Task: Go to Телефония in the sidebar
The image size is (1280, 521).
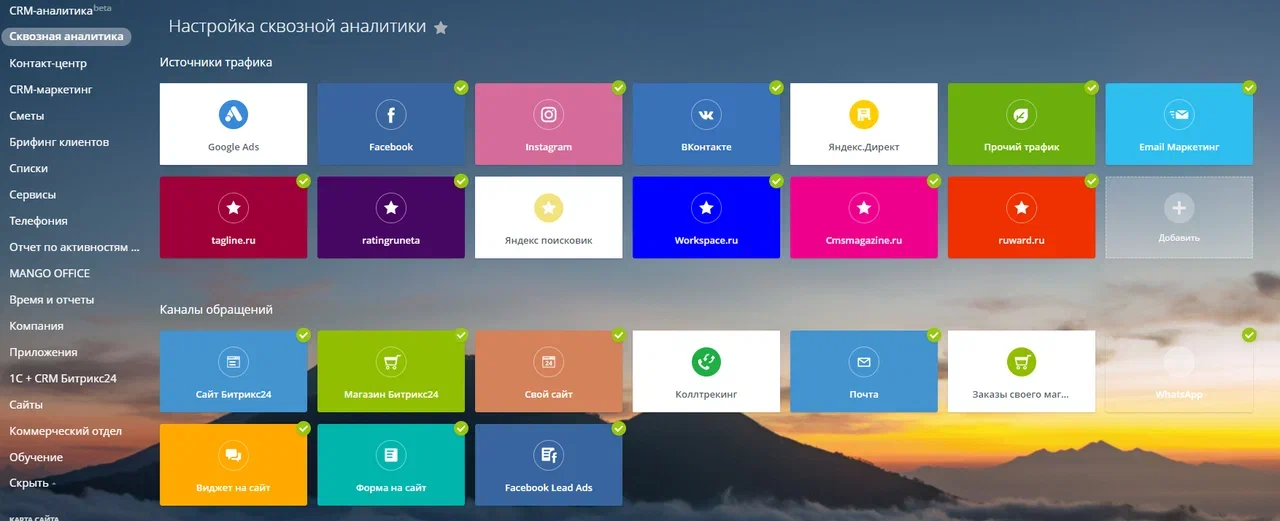Action: (x=39, y=221)
